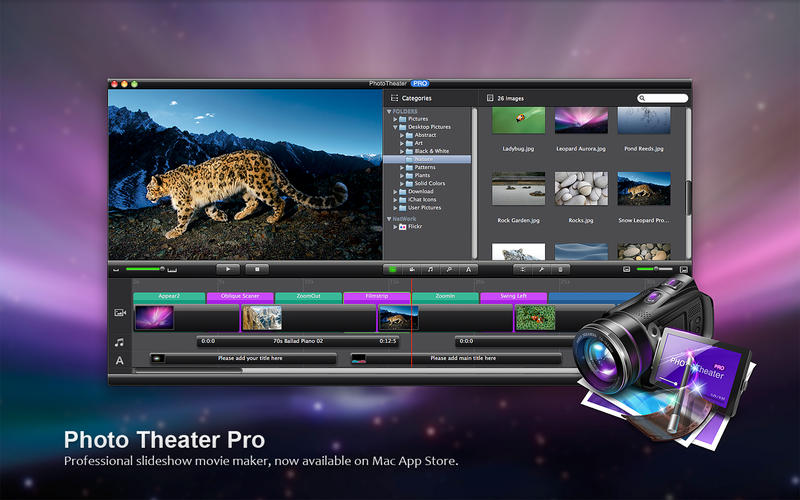
Task: Expand the Art folder arrow
Action: pyautogui.click(x=402, y=143)
